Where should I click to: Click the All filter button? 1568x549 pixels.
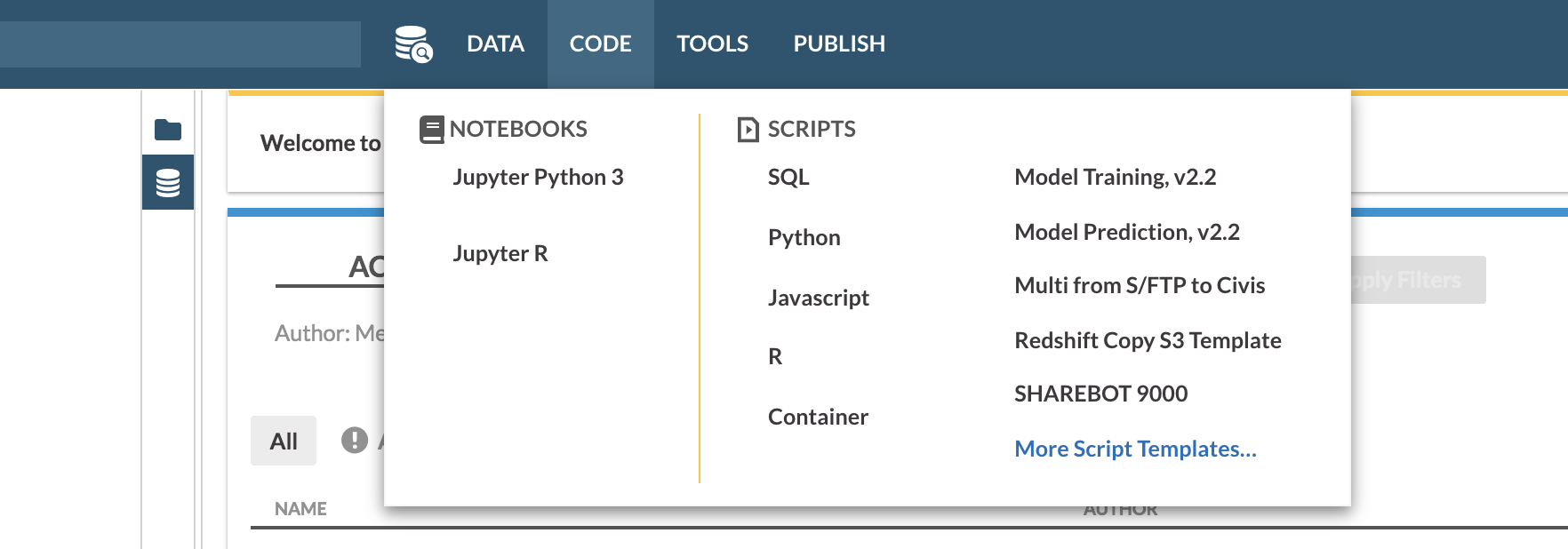point(284,441)
